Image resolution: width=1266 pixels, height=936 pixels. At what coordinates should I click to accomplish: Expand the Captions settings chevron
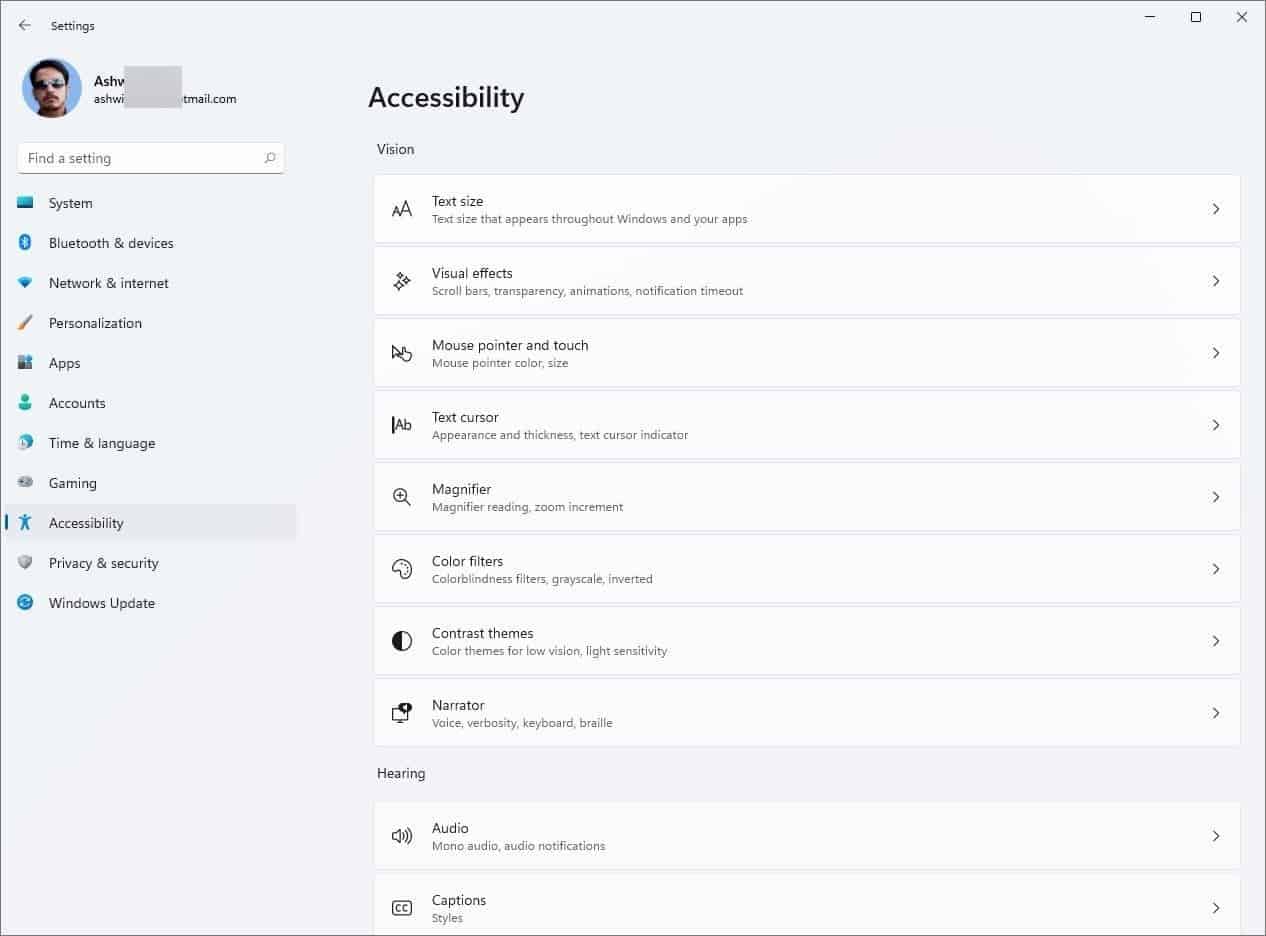click(x=1216, y=908)
